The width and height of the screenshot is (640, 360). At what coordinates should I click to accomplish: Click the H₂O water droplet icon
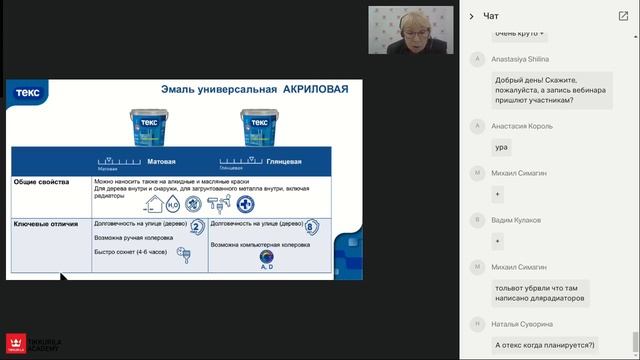coord(173,204)
